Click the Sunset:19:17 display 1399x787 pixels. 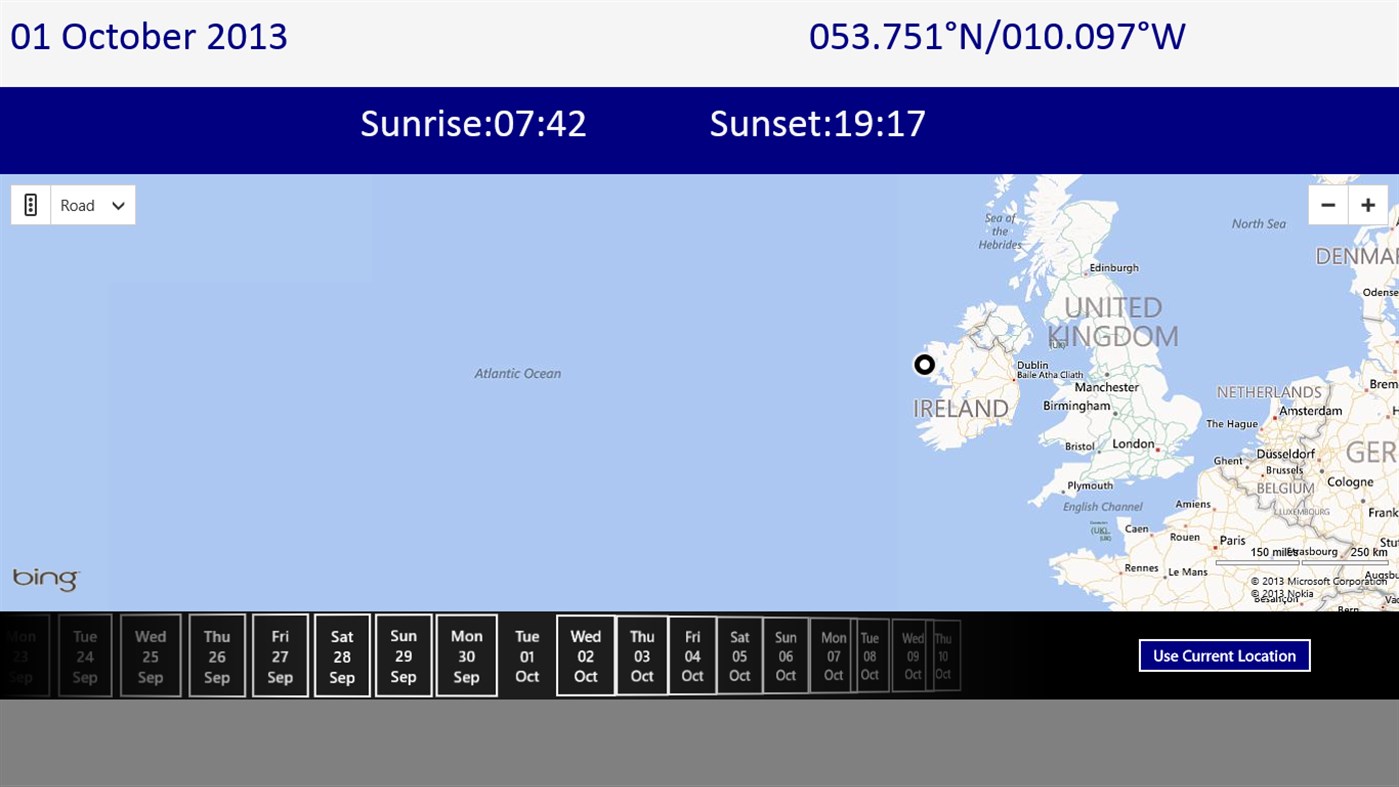(817, 123)
